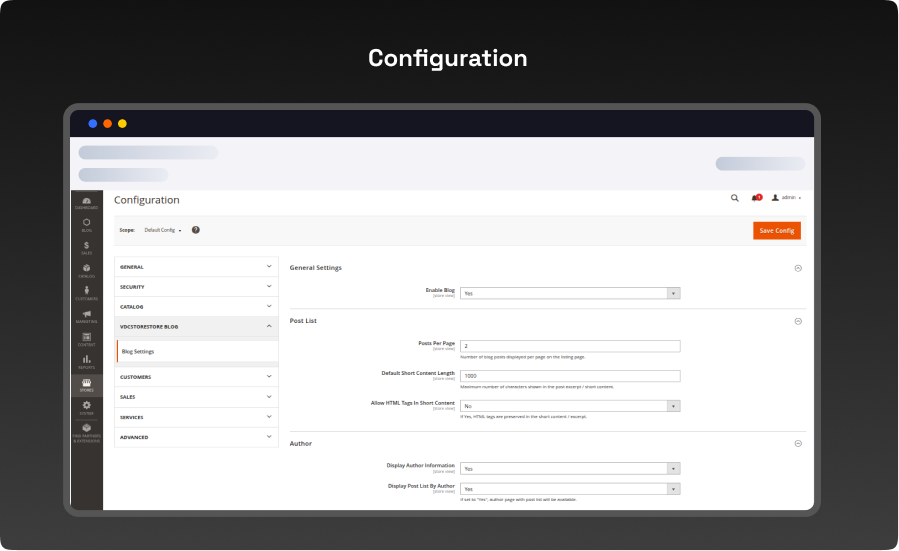Screen dimensions: 899x551
Task: Expand the Security configuration tab
Action: pyautogui.click(x=196, y=287)
